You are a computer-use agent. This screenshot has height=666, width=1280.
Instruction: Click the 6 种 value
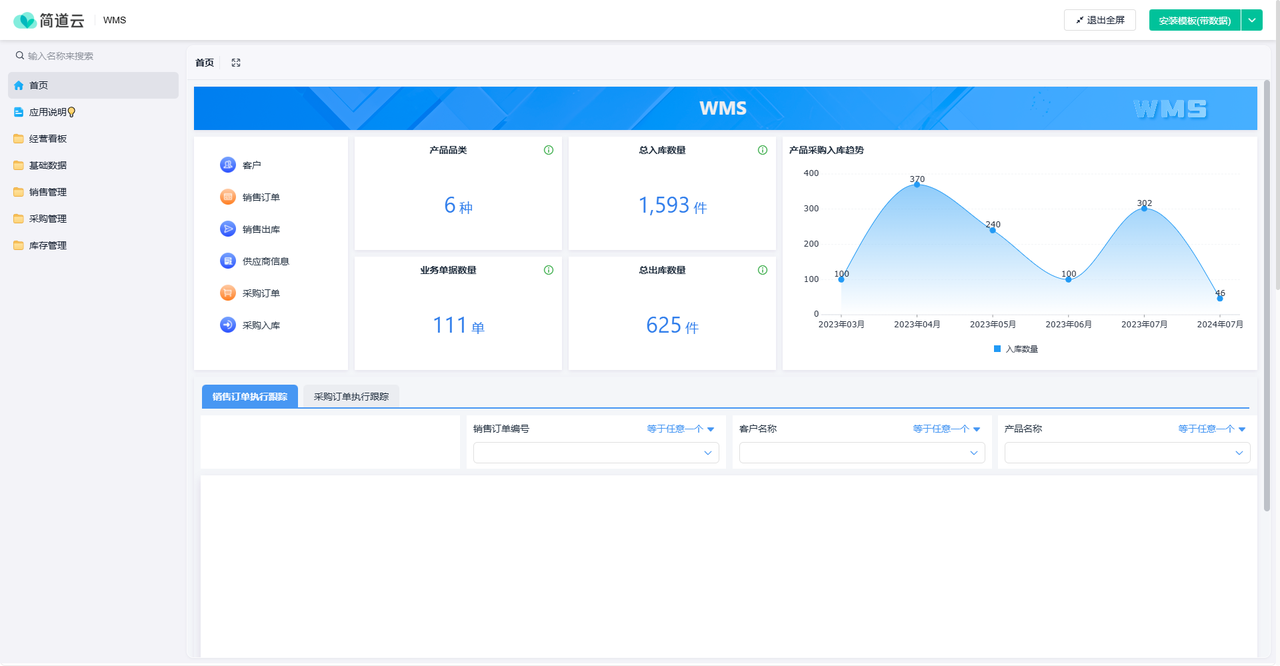click(x=458, y=205)
